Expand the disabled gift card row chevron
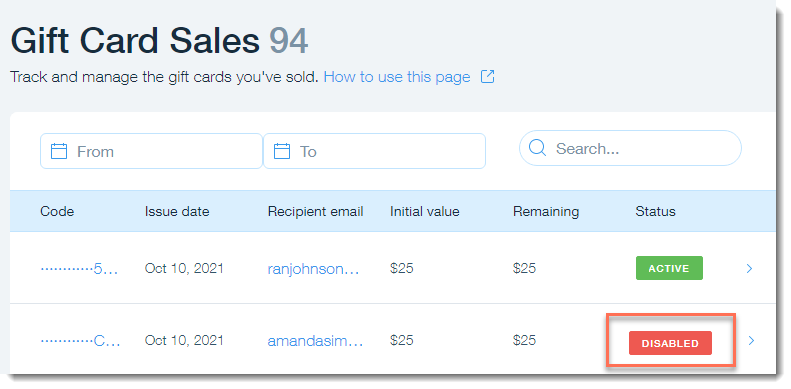The height and width of the screenshot is (389, 791). (751, 341)
